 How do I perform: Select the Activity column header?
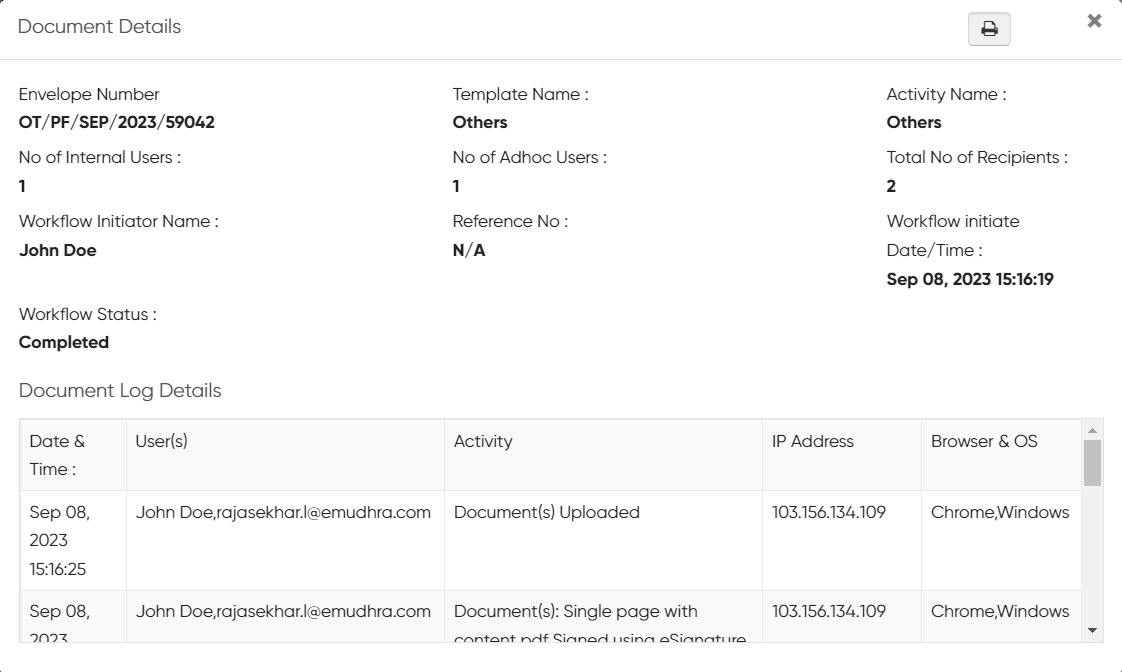pos(483,441)
